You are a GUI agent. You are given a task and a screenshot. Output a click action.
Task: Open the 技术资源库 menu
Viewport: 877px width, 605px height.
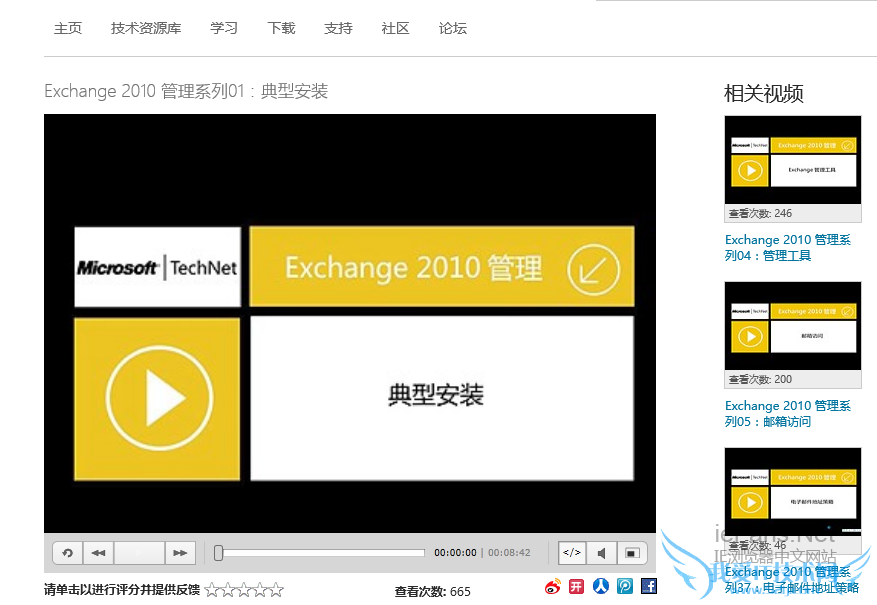pos(145,29)
